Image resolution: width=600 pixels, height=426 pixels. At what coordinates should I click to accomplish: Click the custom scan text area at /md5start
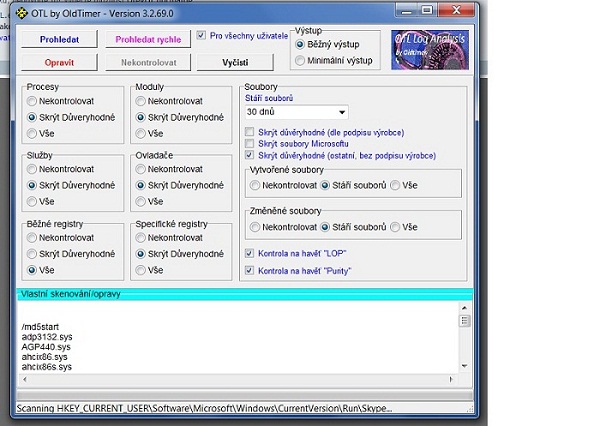coord(40,327)
